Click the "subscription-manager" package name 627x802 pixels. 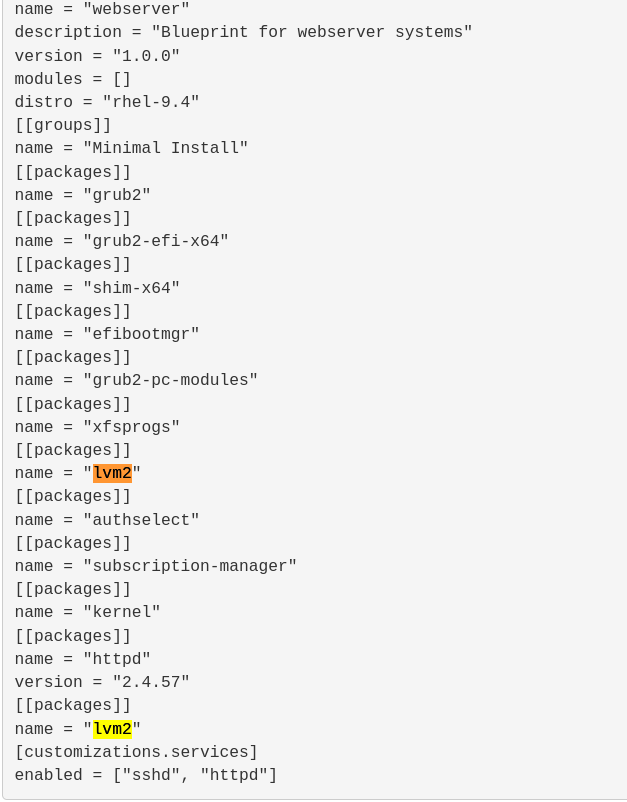[x=190, y=566]
